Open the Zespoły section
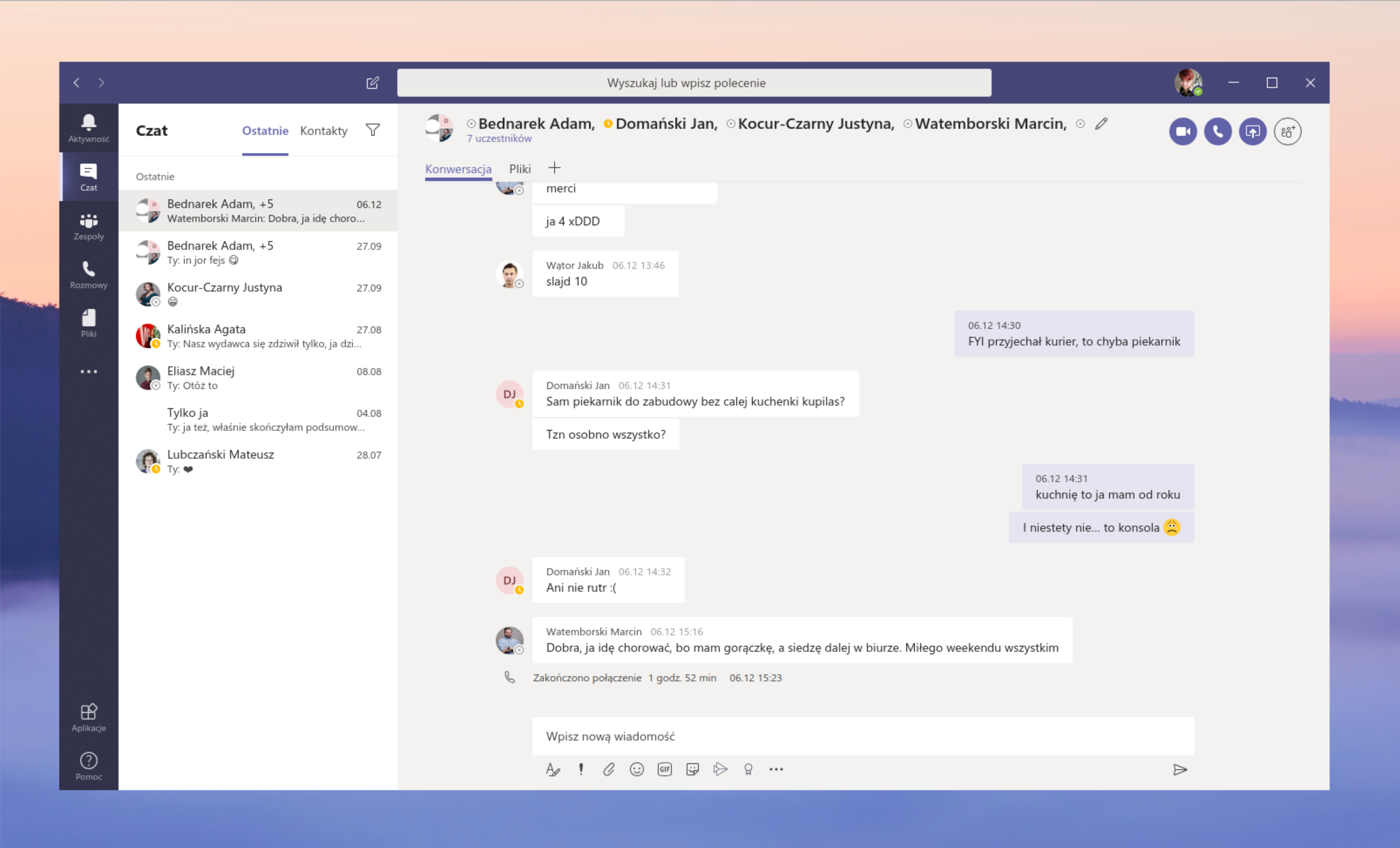This screenshot has width=1400, height=848. (x=88, y=226)
